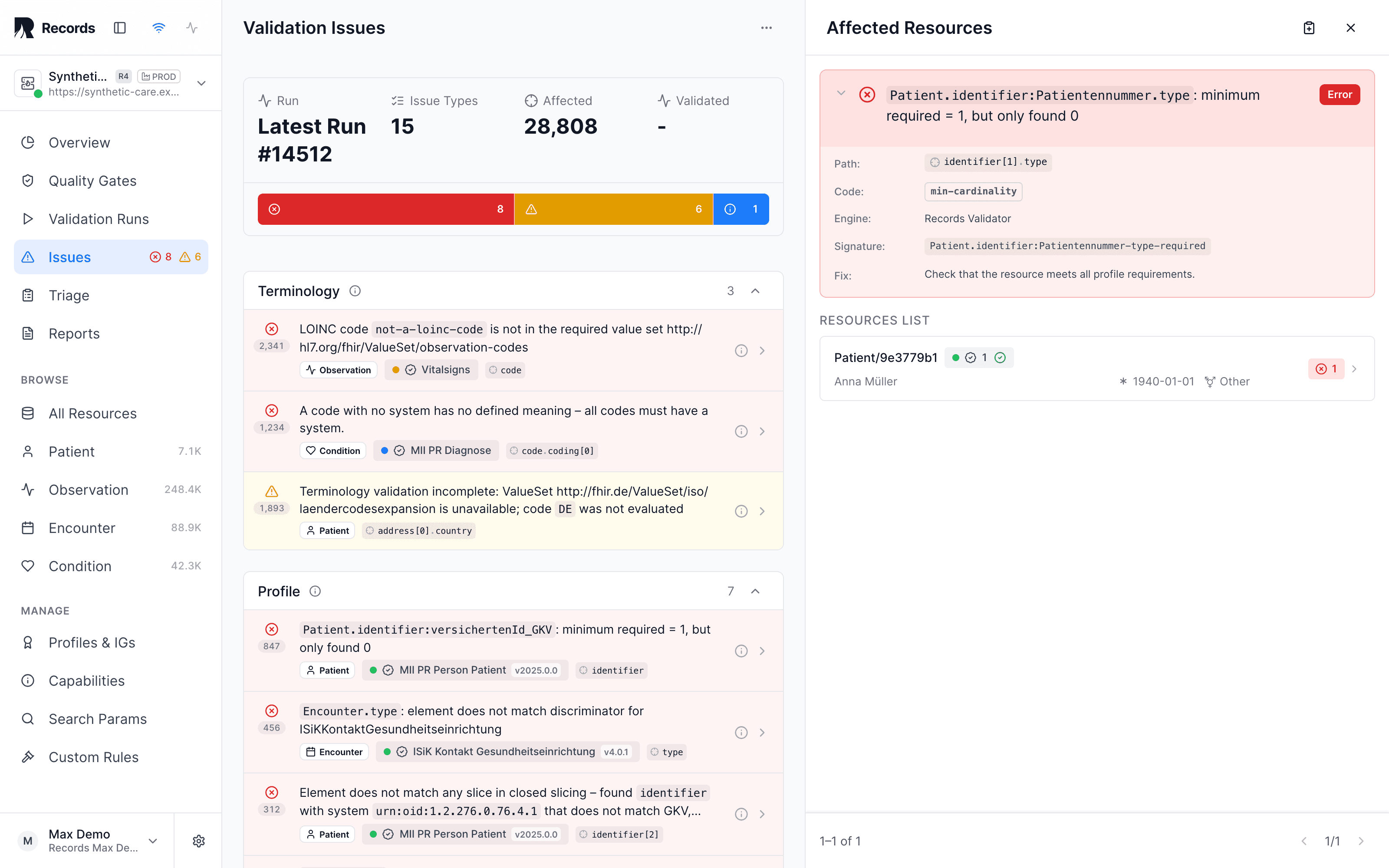This screenshot has width=1389, height=868.
Task: Click the identifier[1].type path chip
Action: click(x=988, y=162)
